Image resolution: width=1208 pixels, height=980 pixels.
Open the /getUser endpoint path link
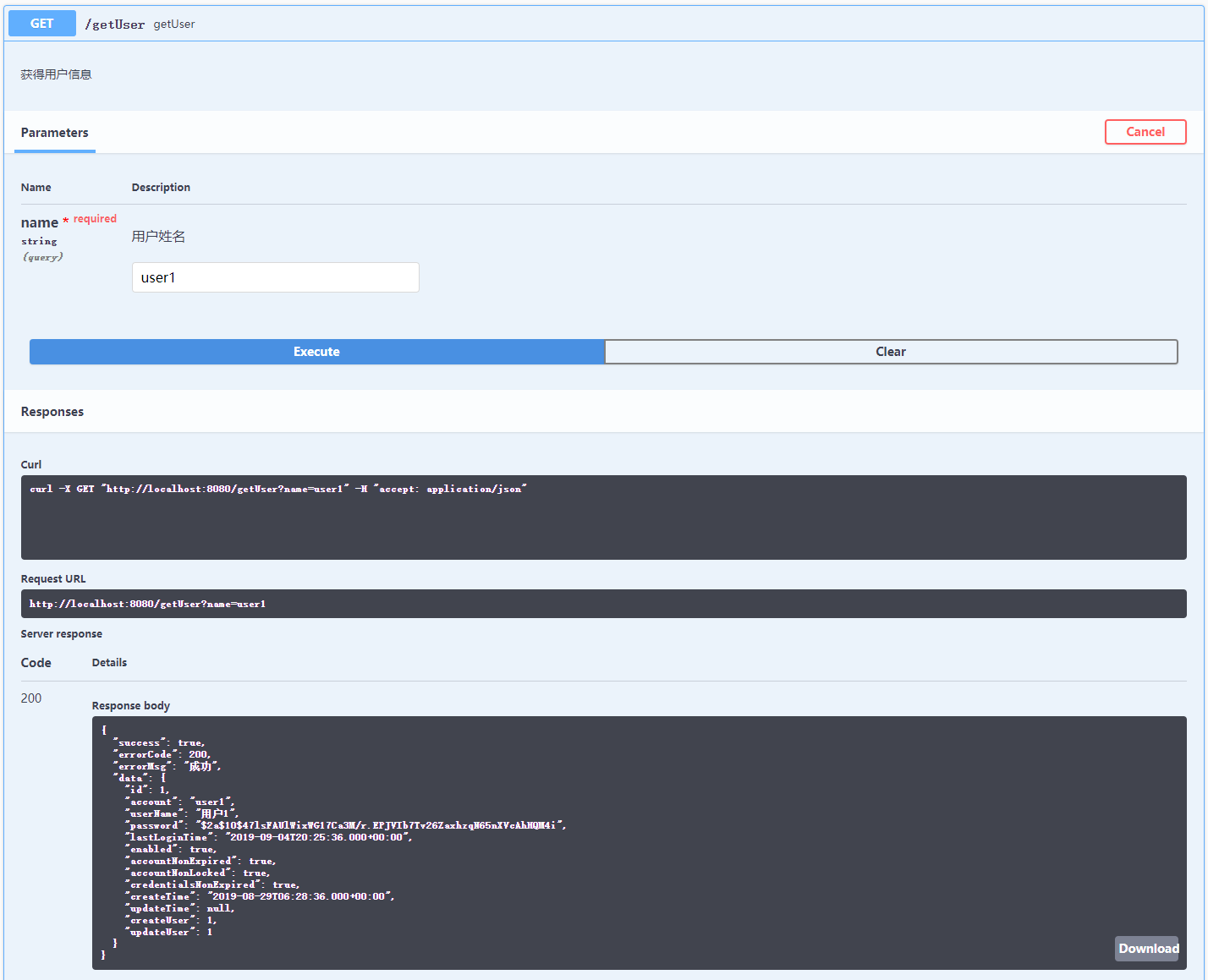[x=114, y=24]
